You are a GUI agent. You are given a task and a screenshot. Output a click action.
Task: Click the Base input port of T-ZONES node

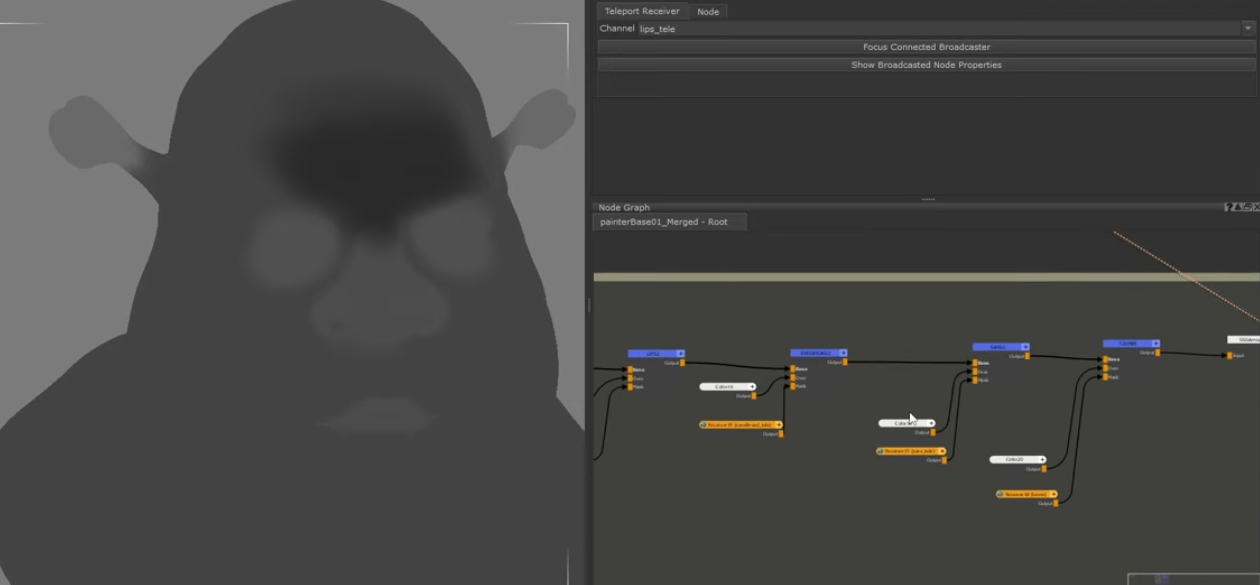point(1106,359)
